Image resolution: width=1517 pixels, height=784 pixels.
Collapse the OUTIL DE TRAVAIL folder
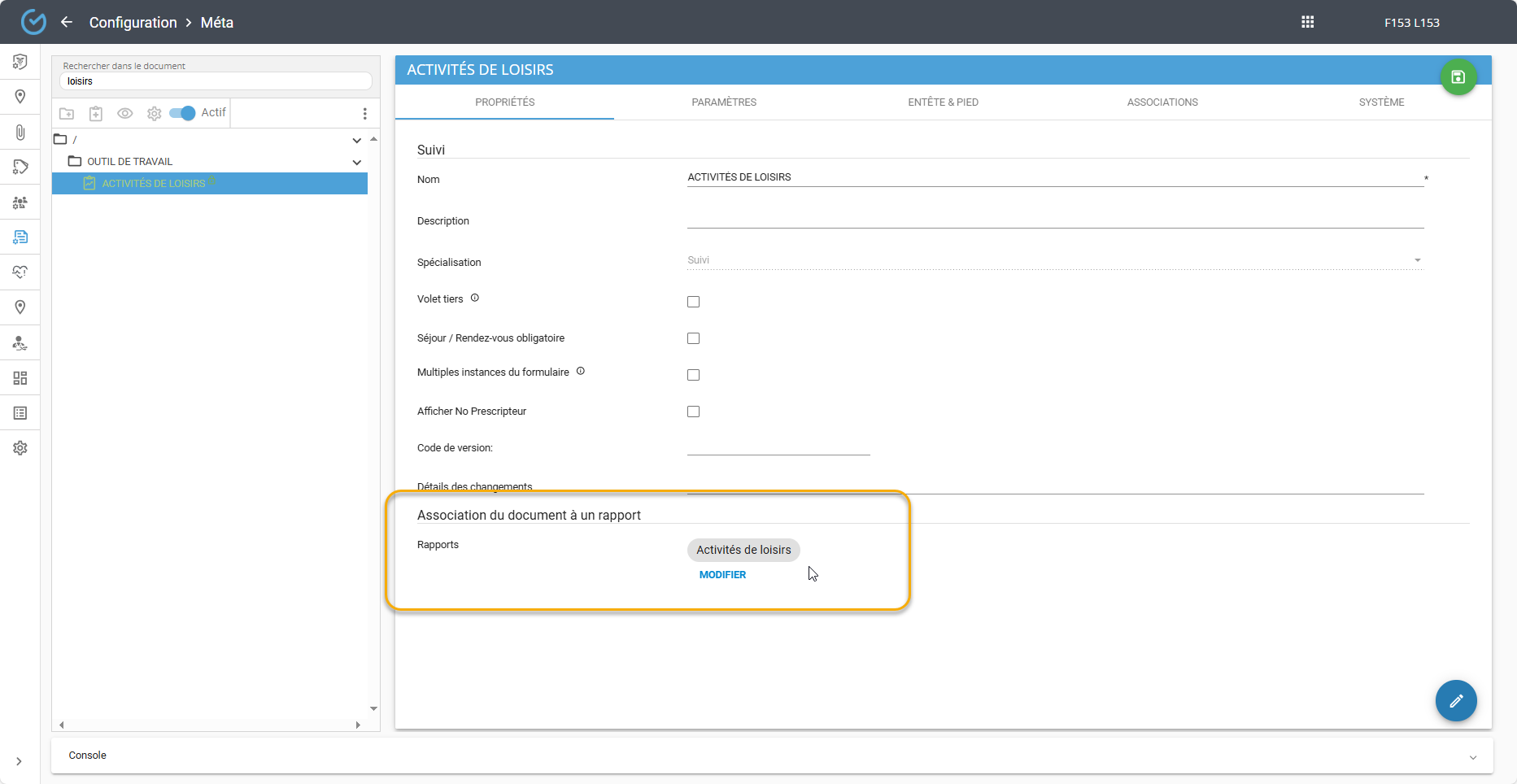pyautogui.click(x=356, y=162)
